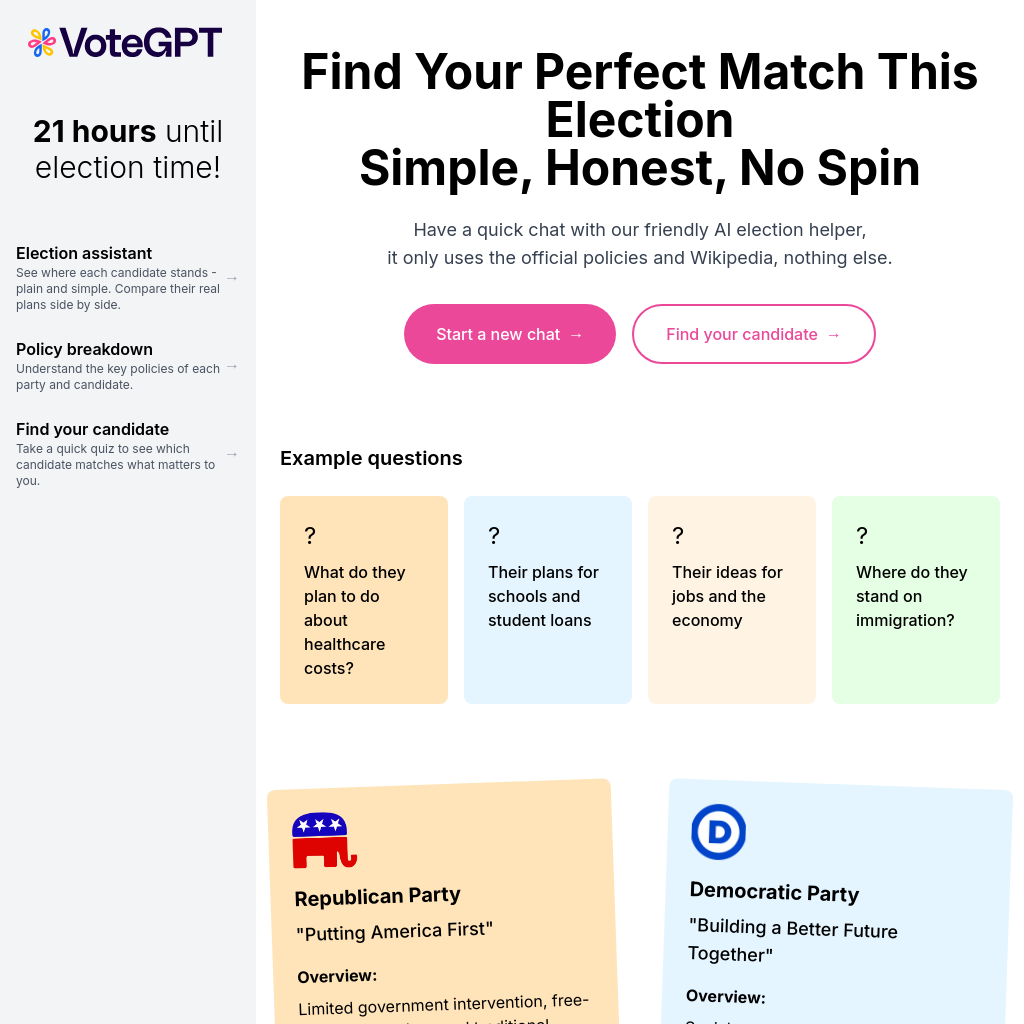The width and height of the screenshot is (1024, 1024).
Task: Click the question mark on immigration card
Action: point(862,536)
